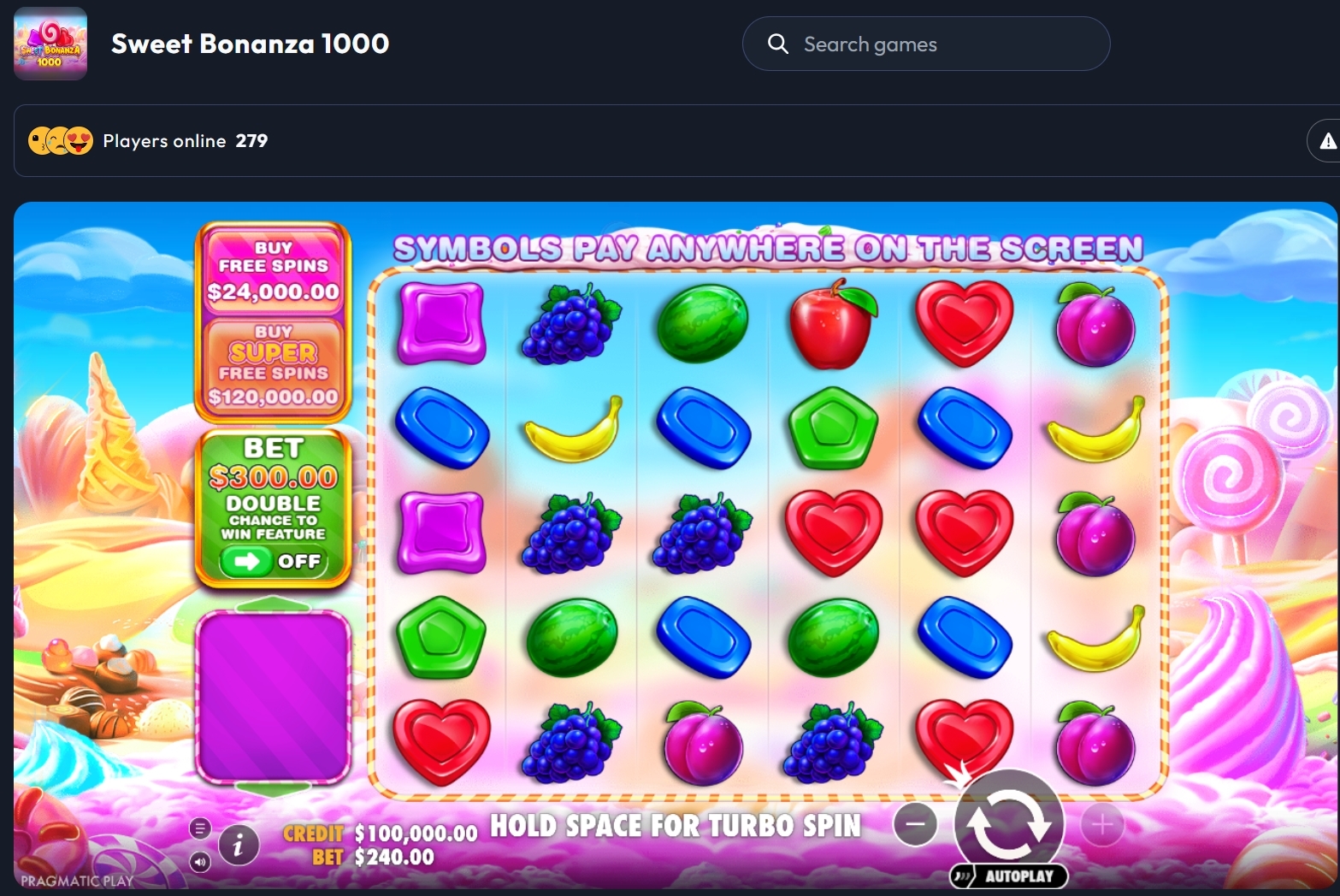1340x896 pixels.
Task: Click the down arrow below purple panel
Action: click(x=273, y=789)
